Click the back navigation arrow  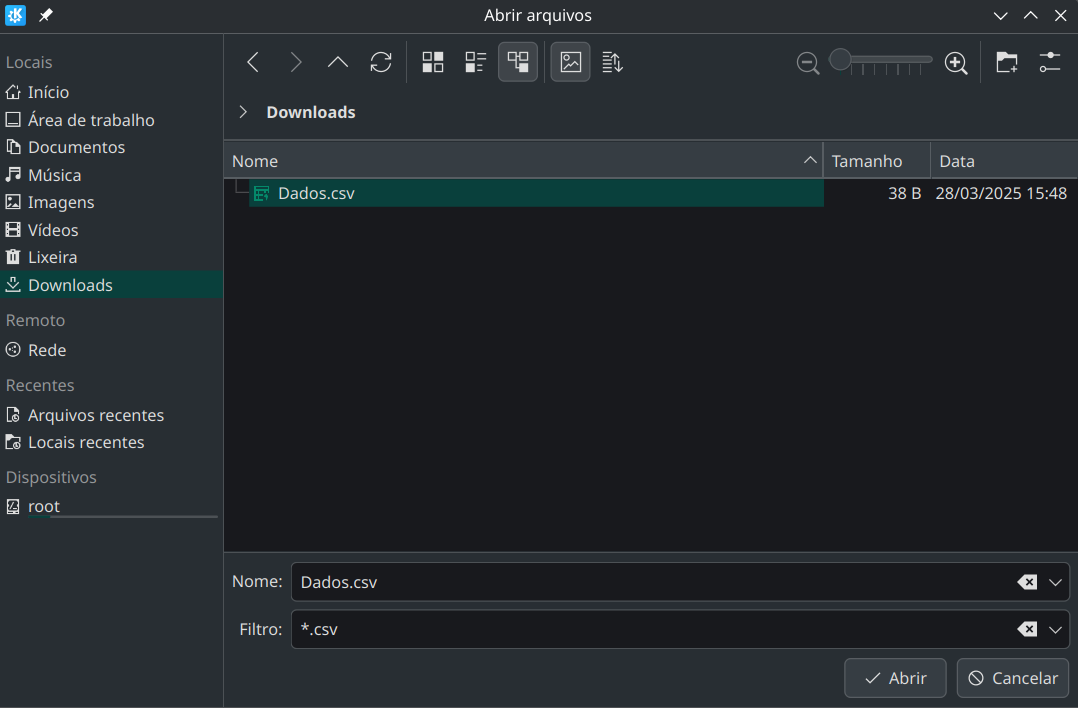click(253, 62)
